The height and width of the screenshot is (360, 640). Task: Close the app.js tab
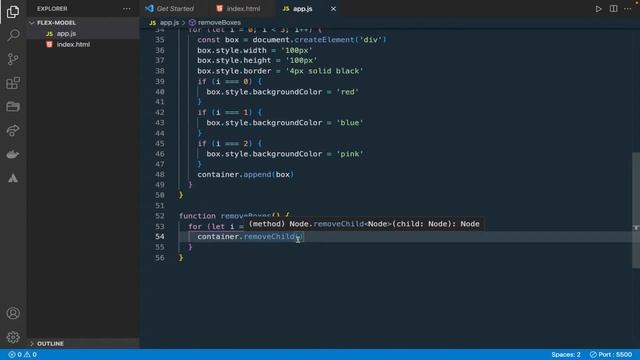tap(333, 9)
